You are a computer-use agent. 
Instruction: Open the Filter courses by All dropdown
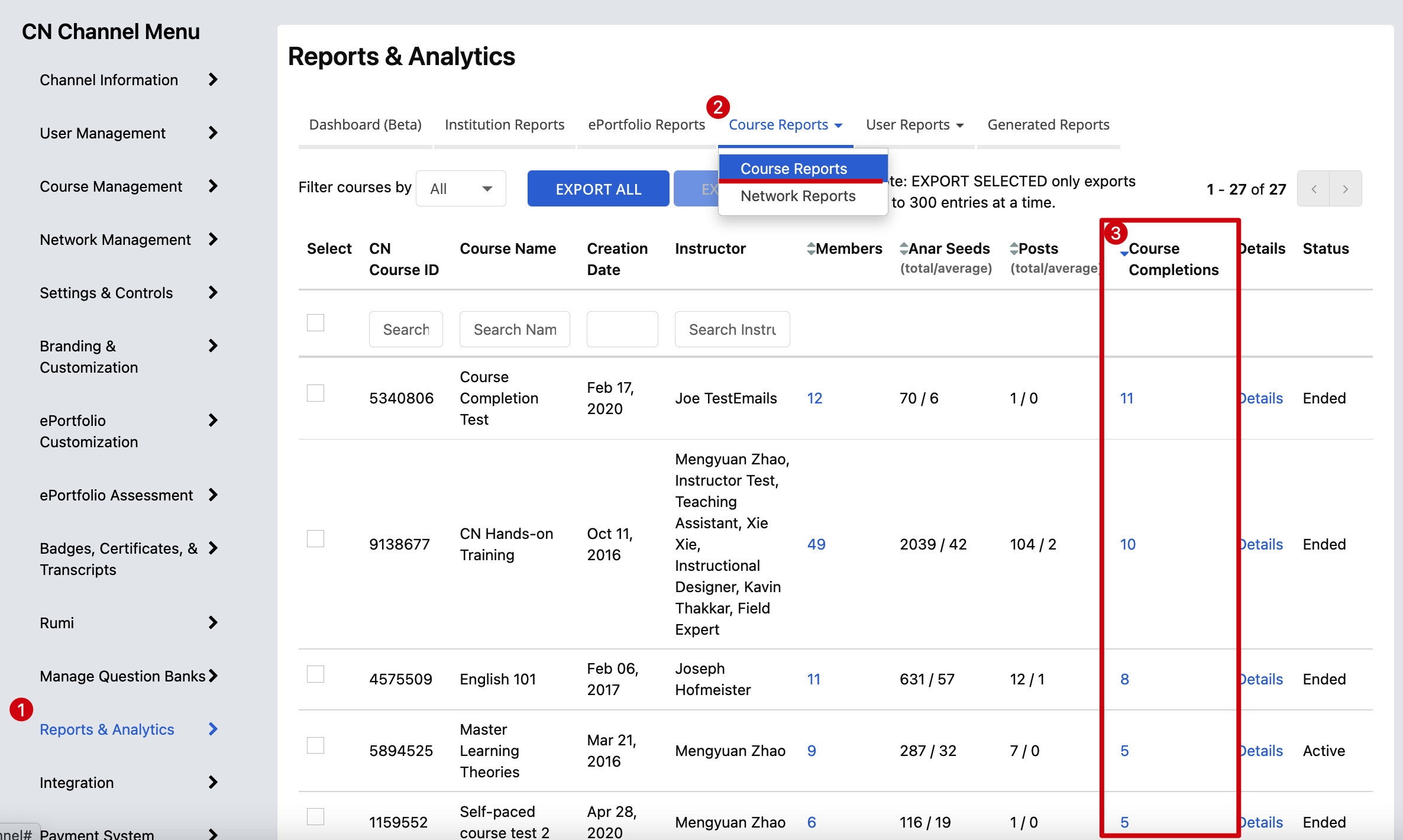coord(461,189)
